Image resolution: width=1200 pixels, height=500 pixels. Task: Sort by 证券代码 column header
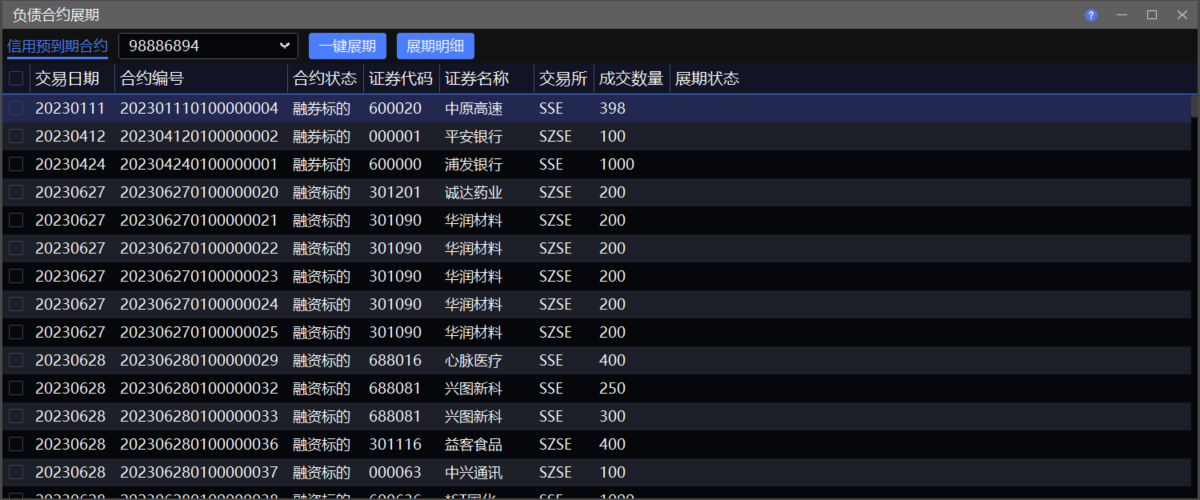tap(400, 79)
